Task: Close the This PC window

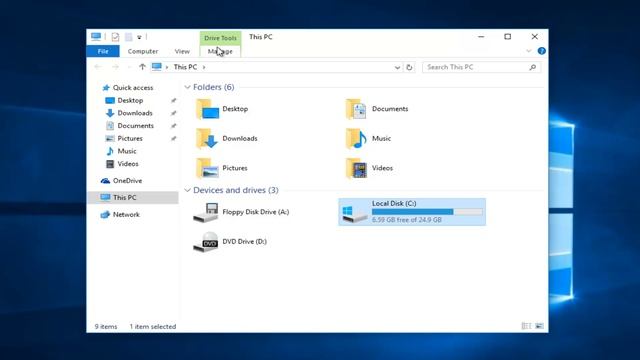Action: [534, 37]
